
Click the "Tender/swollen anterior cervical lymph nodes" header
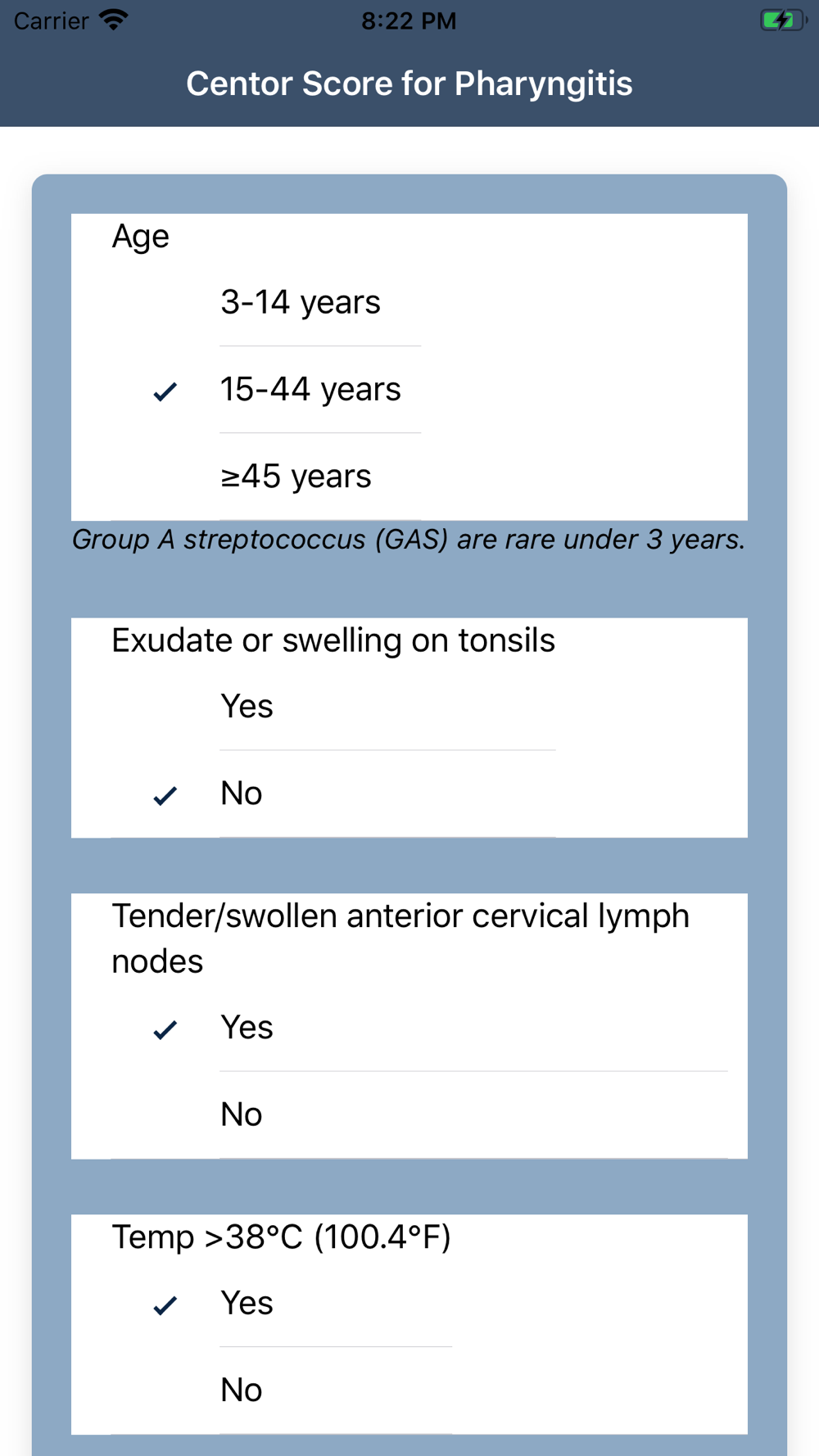tap(400, 938)
